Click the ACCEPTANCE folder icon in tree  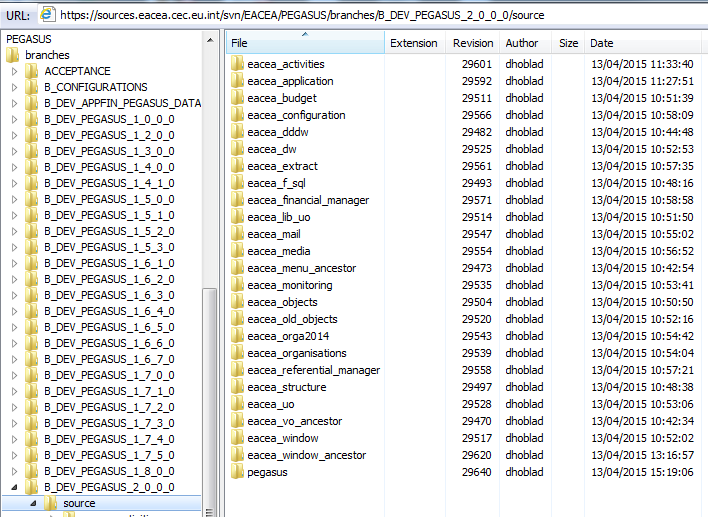31,71
